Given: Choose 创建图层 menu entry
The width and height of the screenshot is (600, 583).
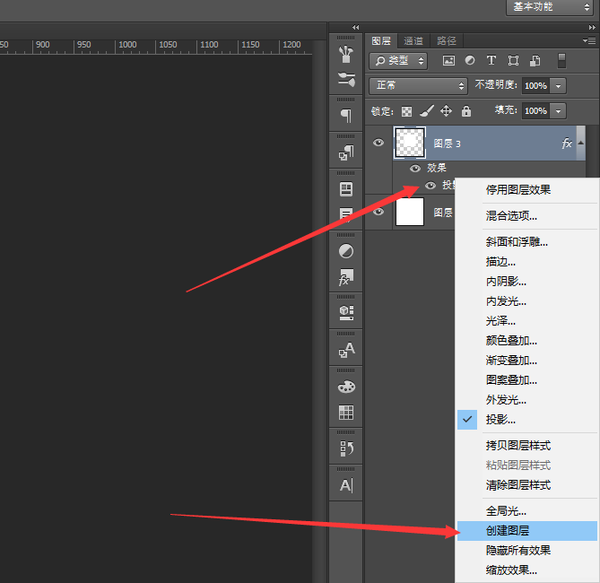Looking at the screenshot, I should click(x=527, y=531).
